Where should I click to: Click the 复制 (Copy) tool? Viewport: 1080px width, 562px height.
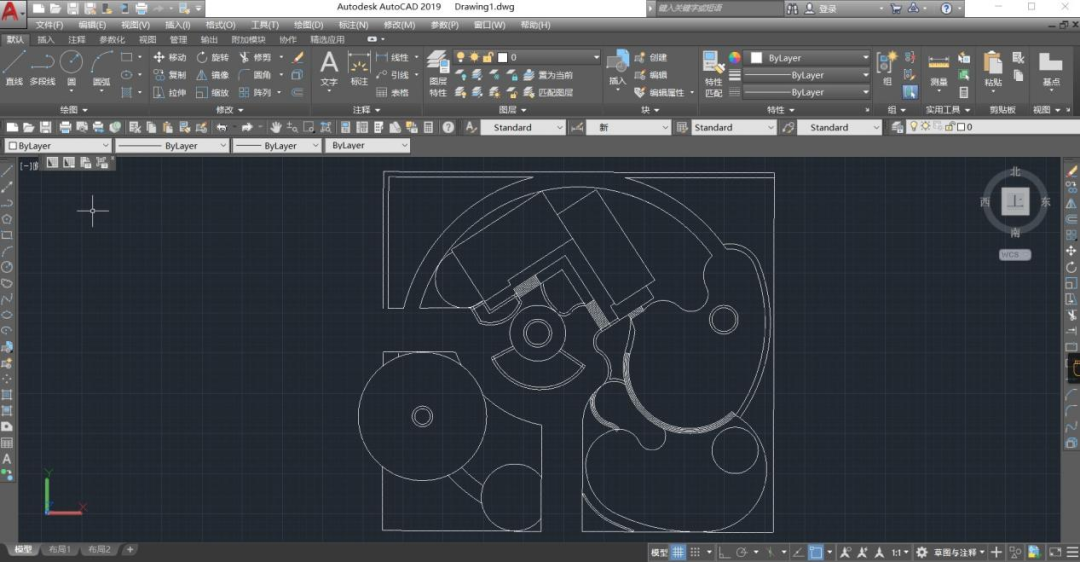(169, 74)
